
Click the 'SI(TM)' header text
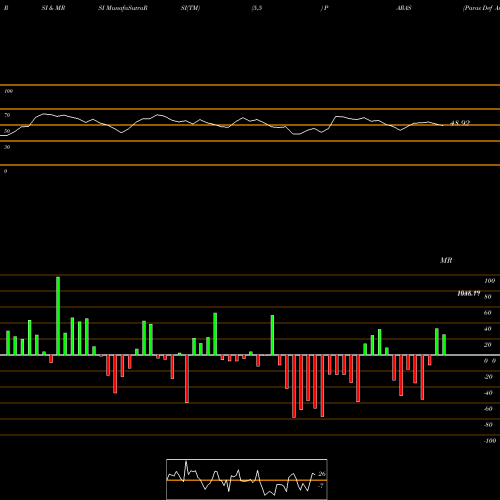tap(190, 8)
